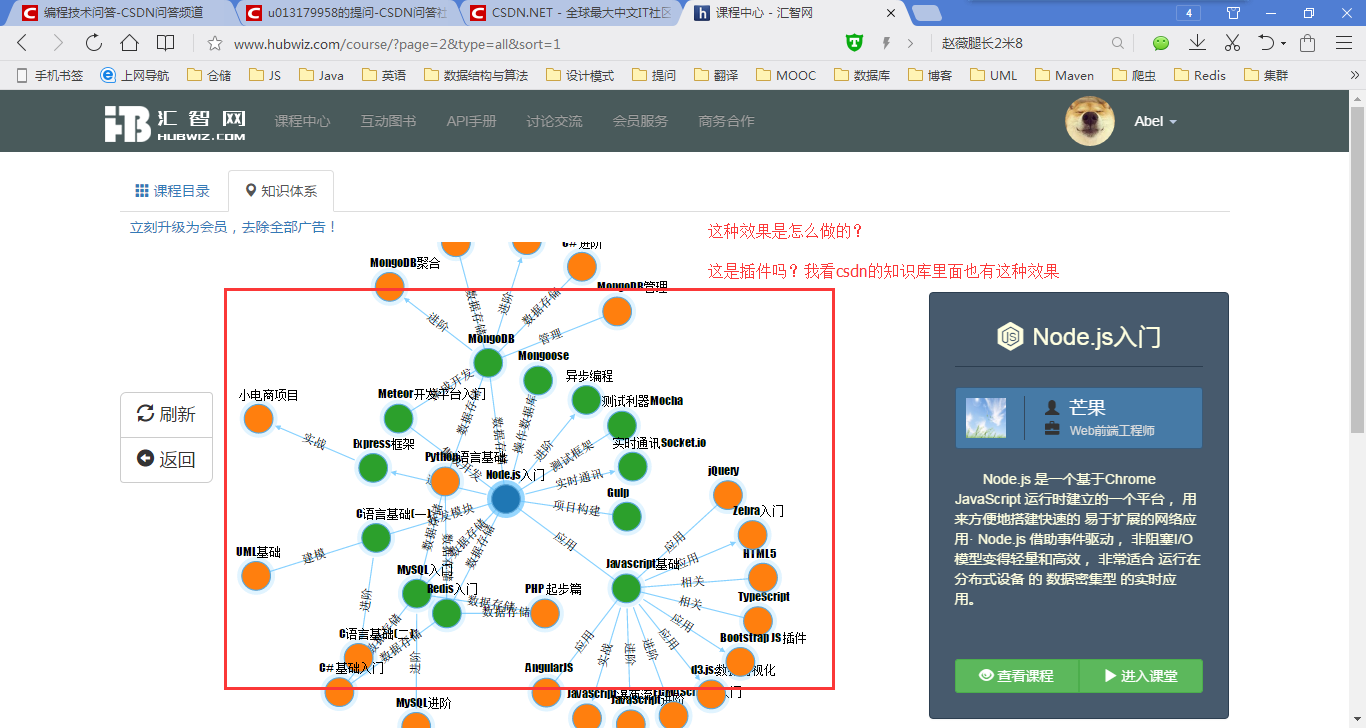Switch to the 课程目录 tab
Image resolution: width=1366 pixels, height=728 pixels.
173,191
